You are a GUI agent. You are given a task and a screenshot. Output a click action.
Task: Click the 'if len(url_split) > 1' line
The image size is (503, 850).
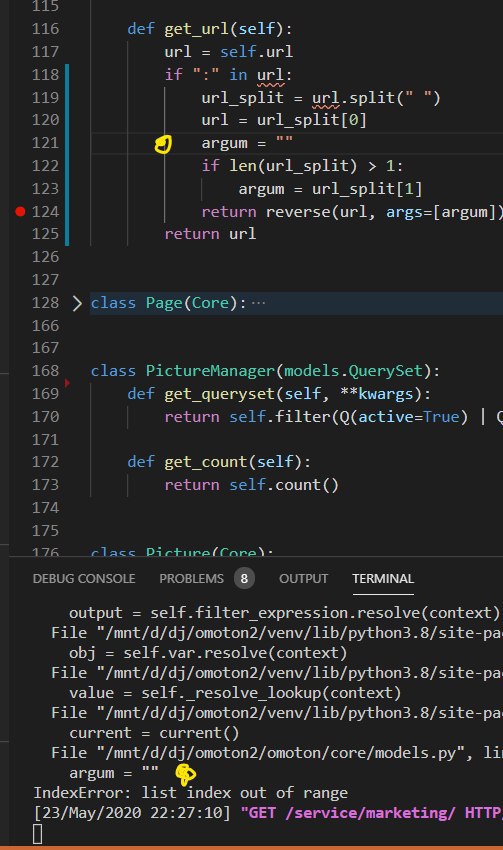[x=302, y=166]
